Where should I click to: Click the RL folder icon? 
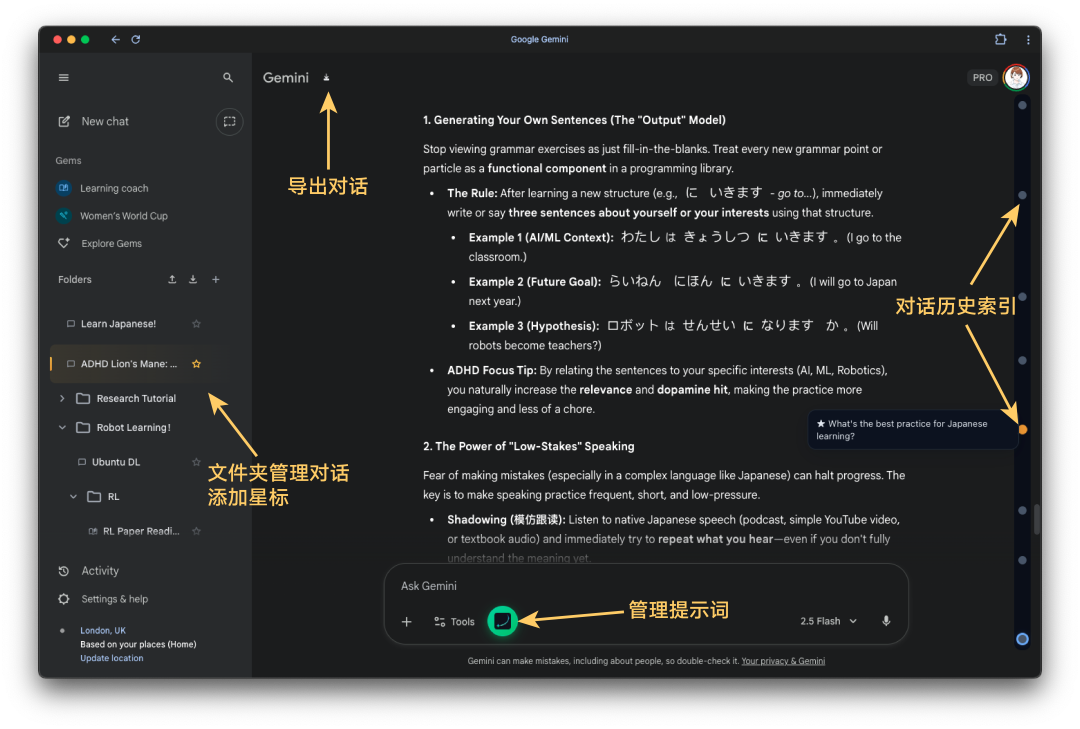[94, 496]
